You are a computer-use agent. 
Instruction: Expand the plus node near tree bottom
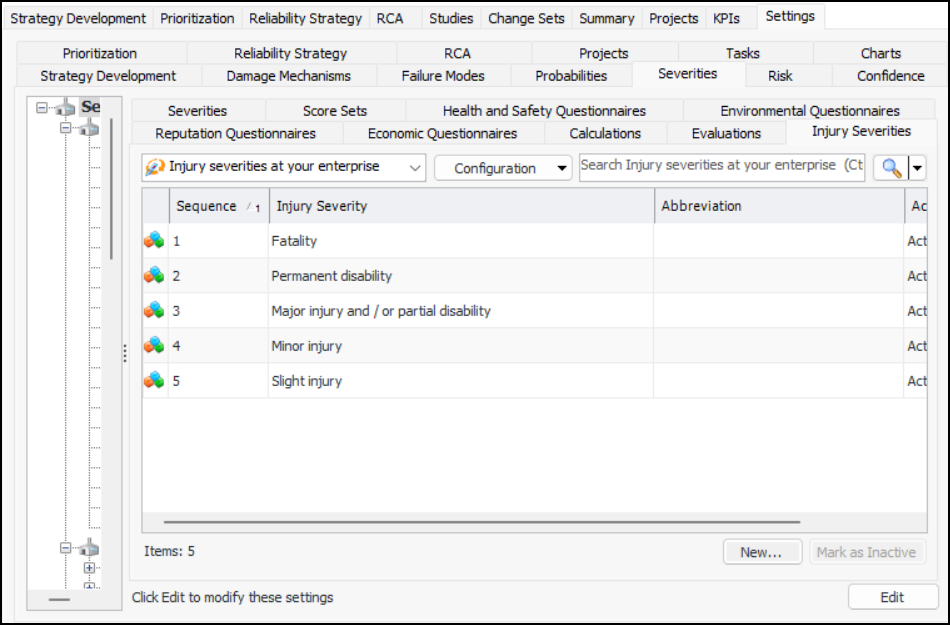pos(90,568)
